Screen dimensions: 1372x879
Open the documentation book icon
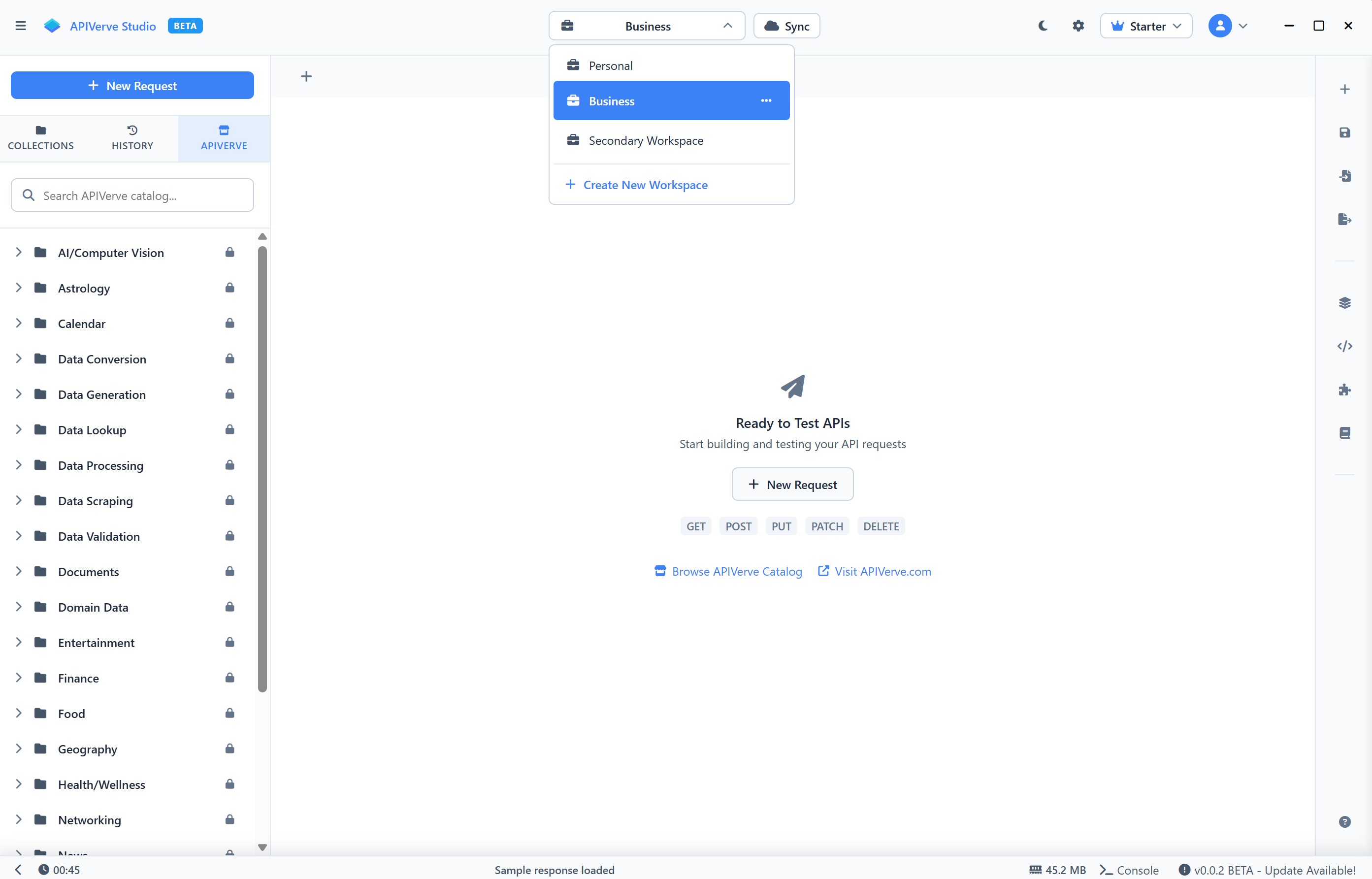click(x=1345, y=433)
